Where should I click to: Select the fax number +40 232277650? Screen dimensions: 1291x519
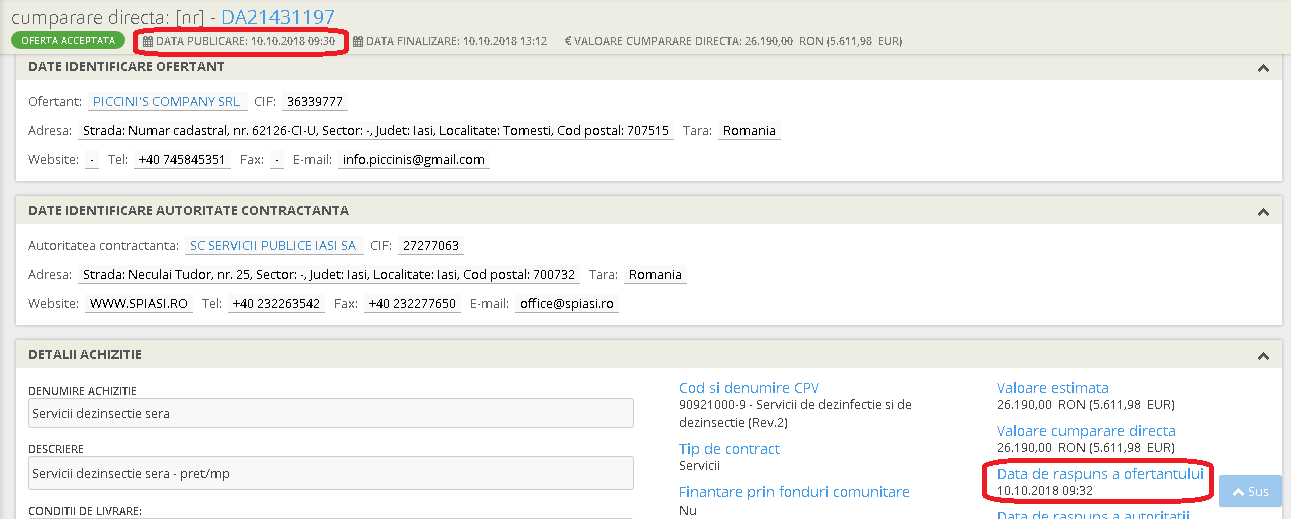(x=412, y=304)
